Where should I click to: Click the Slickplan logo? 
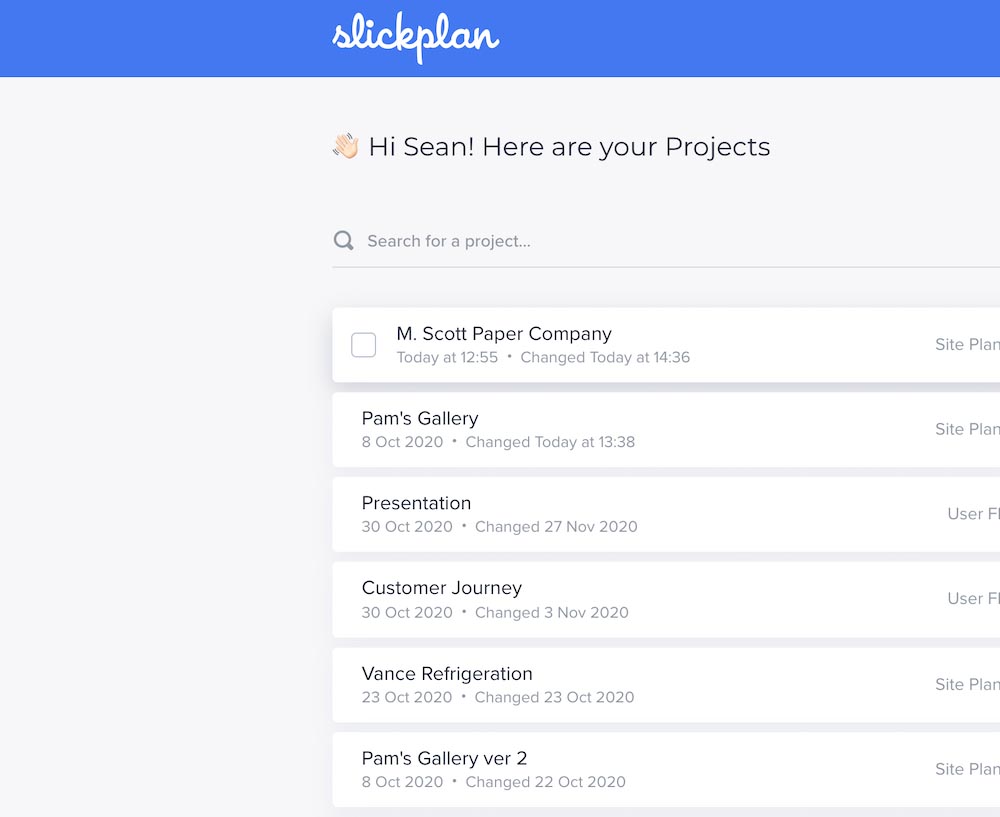tap(415, 38)
